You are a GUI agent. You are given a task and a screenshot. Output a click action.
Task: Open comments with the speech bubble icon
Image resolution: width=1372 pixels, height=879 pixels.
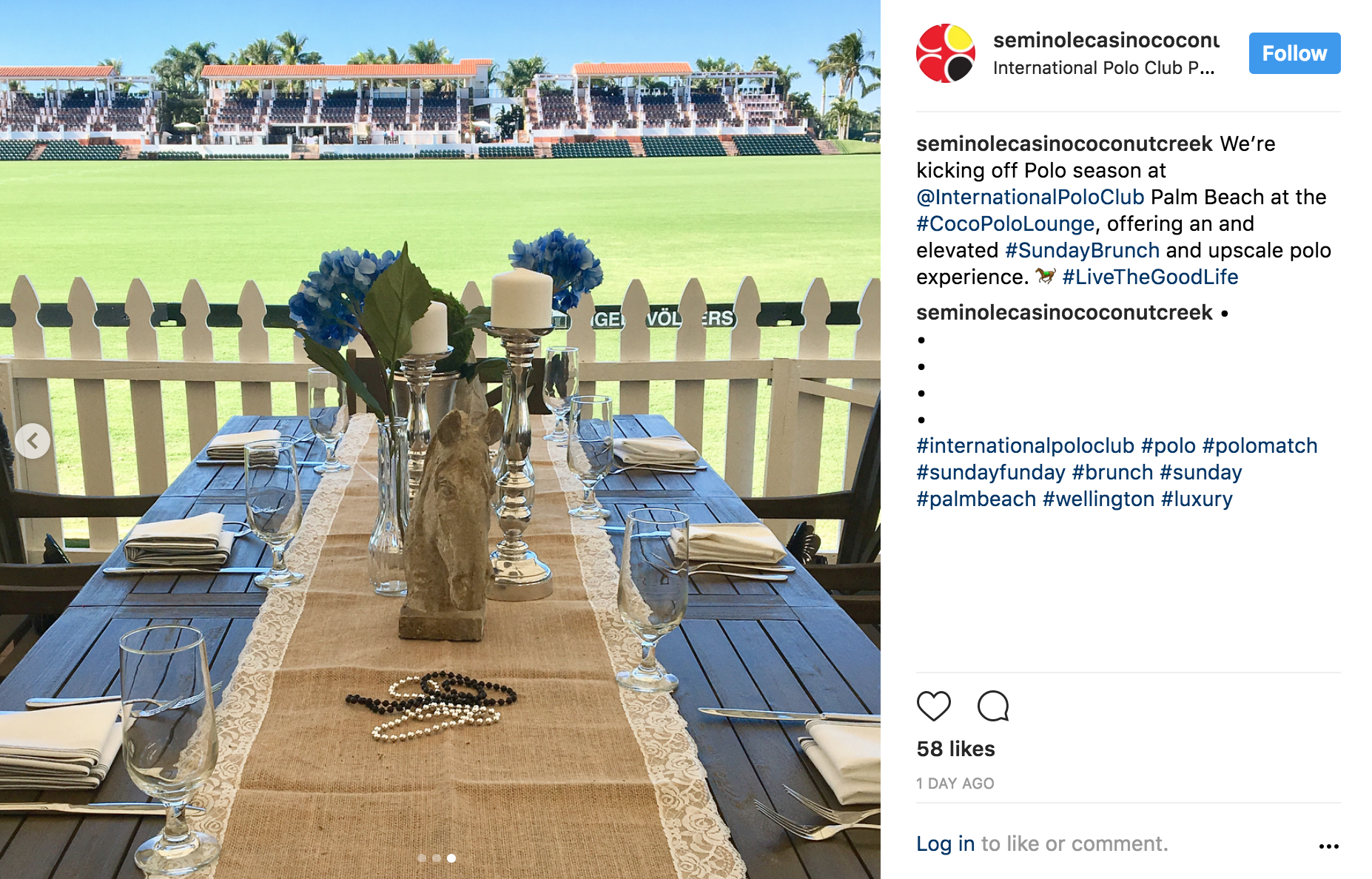(993, 706)
